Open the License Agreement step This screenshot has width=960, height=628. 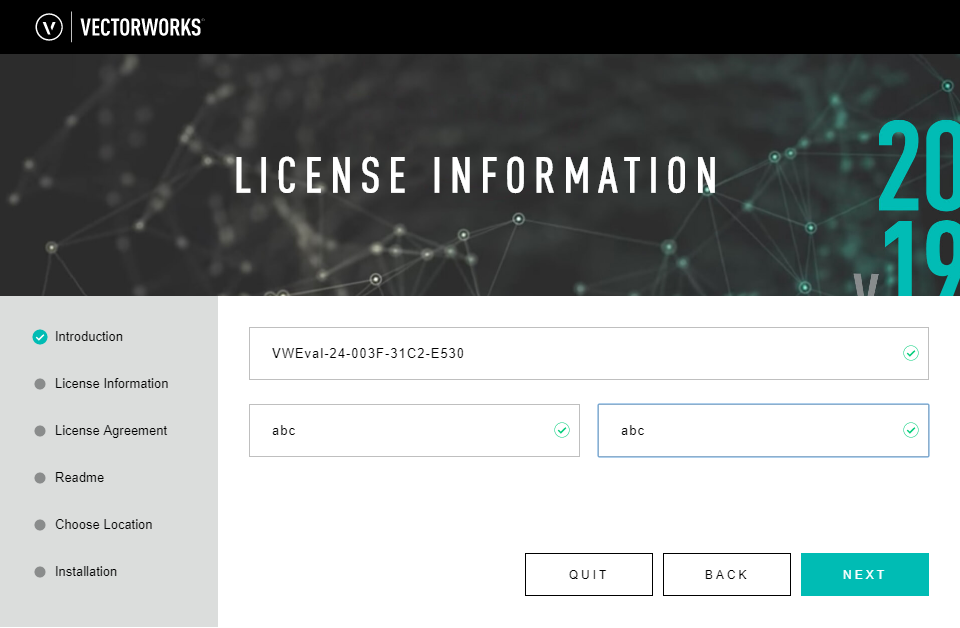[111, 431]
